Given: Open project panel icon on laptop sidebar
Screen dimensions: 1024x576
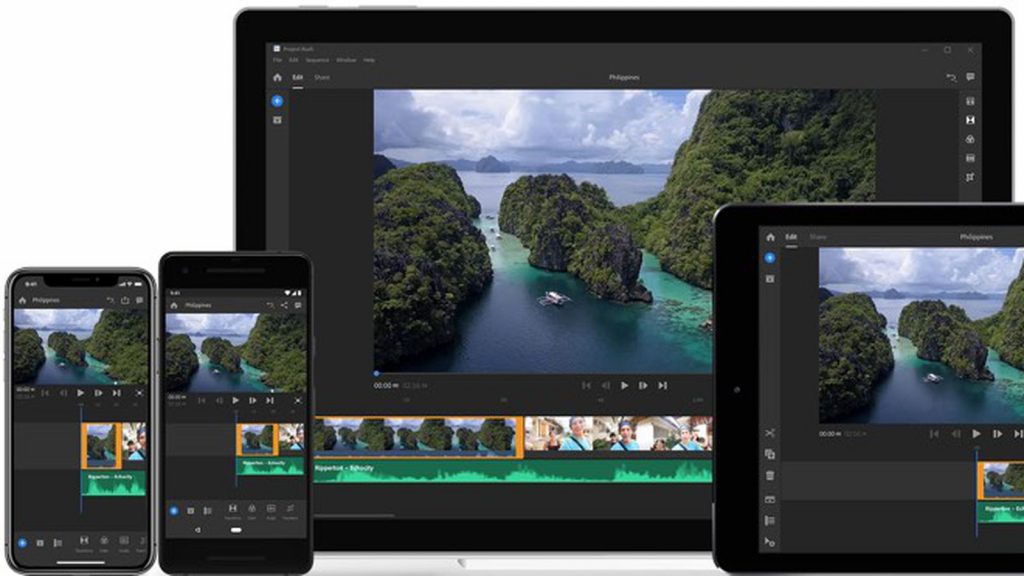Looking at the screenshot, I should [x=277, y=120].
